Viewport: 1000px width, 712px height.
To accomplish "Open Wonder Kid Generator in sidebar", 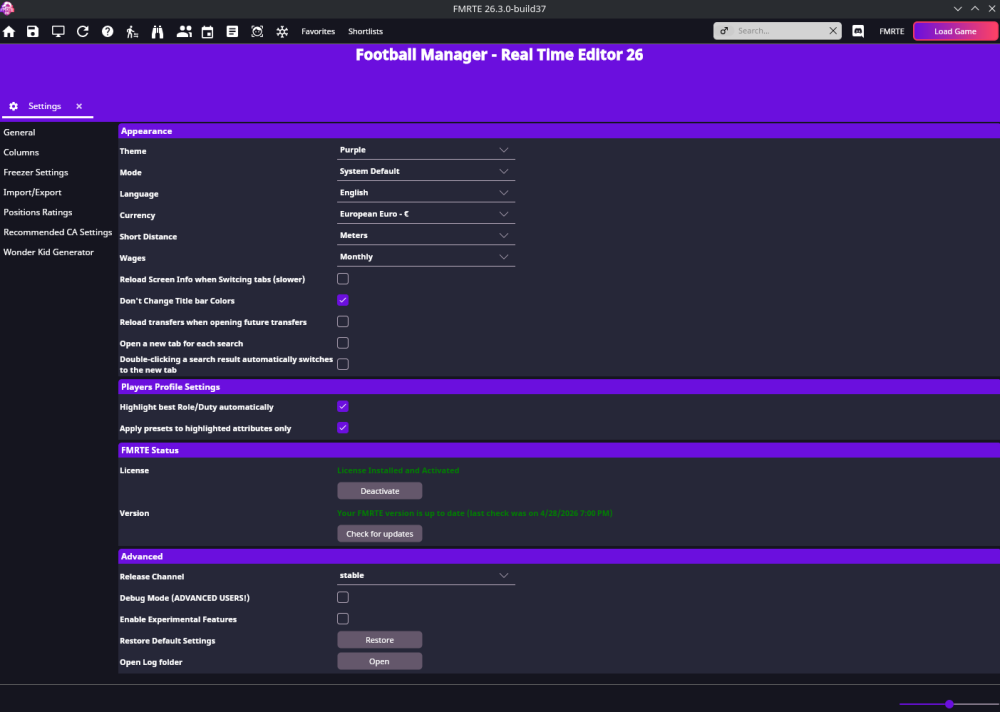I will tap(48, 252).
